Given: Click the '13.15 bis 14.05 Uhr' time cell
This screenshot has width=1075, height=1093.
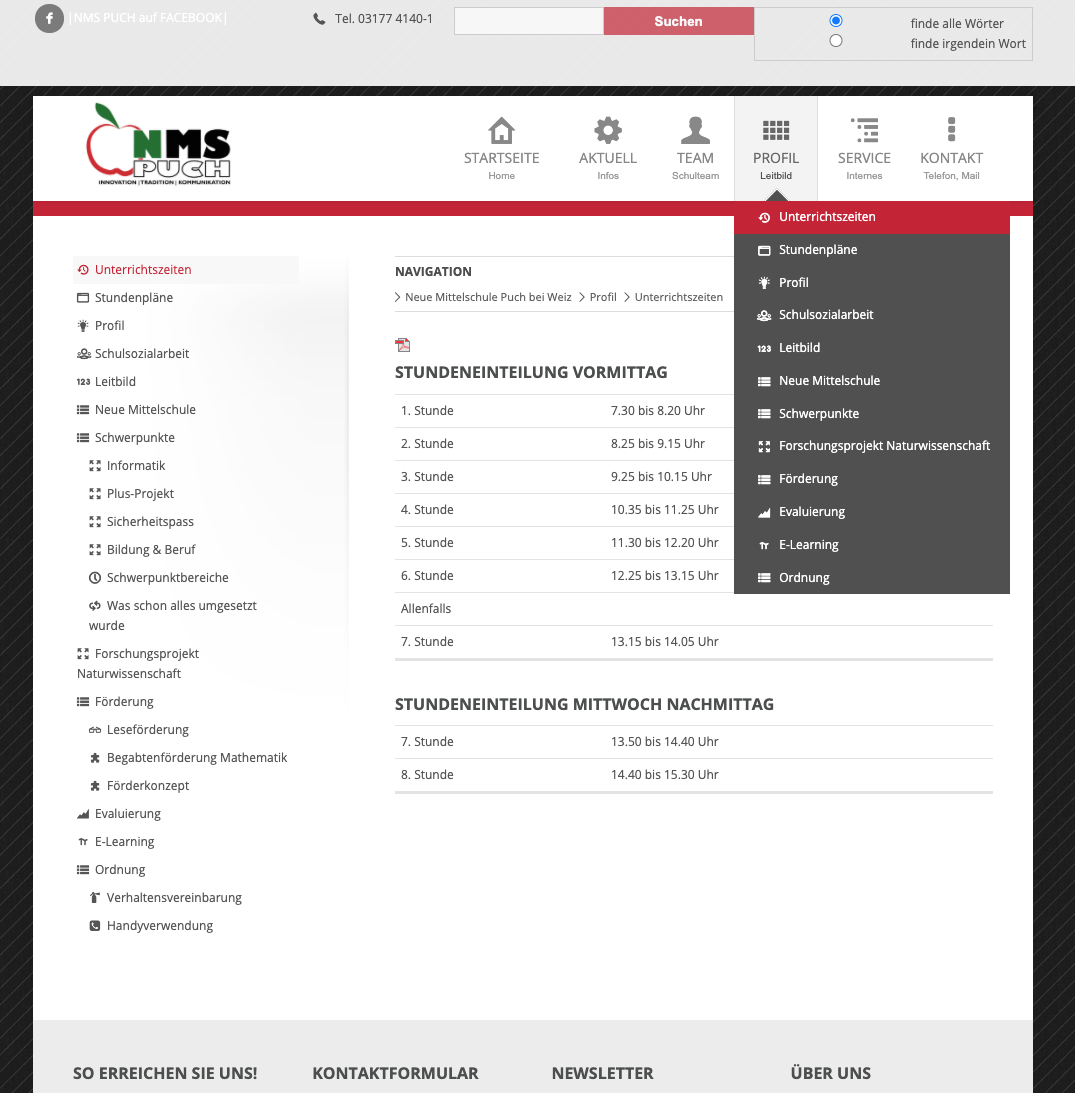Looking at the screenshot, I should pyautogui.click(x=664, y=641).
